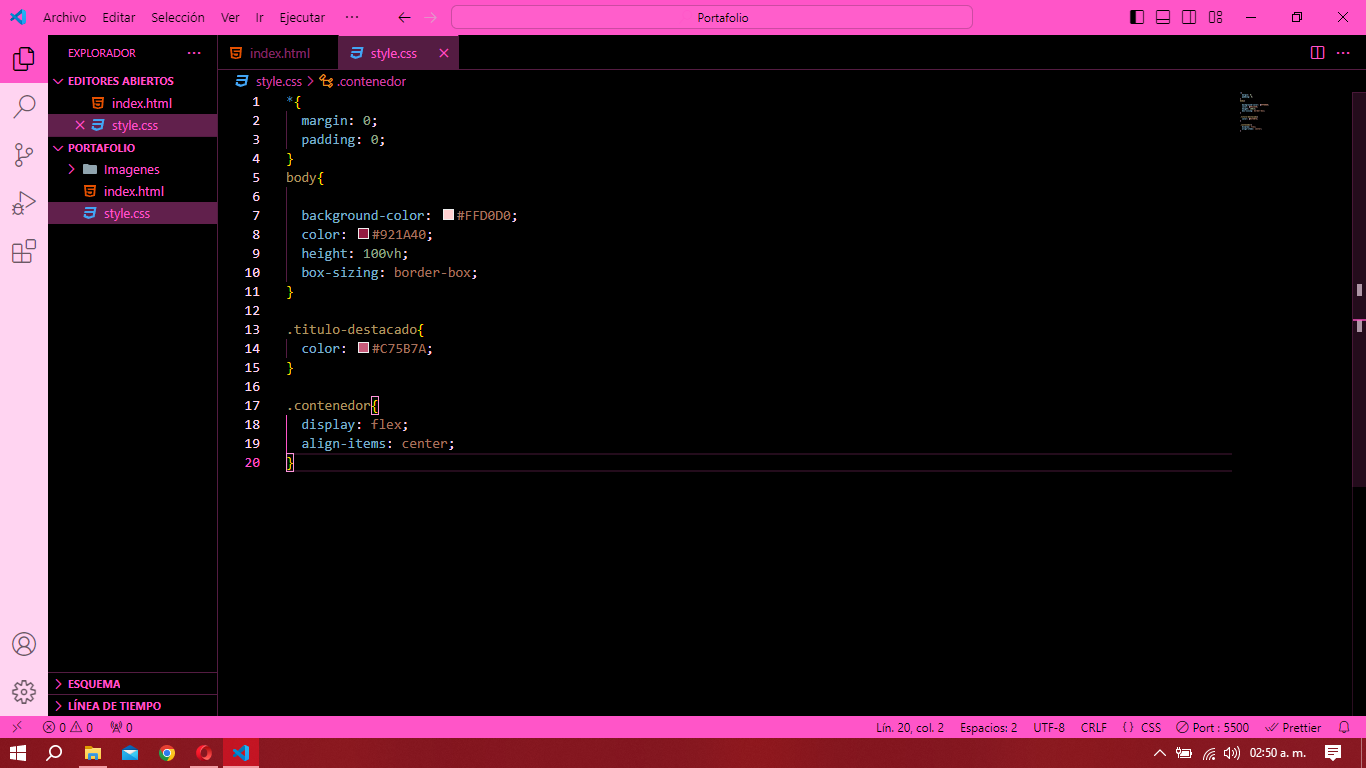Open Manage gear settings menu
This screenshot has width=1366, height=768.
pos(24,692)
